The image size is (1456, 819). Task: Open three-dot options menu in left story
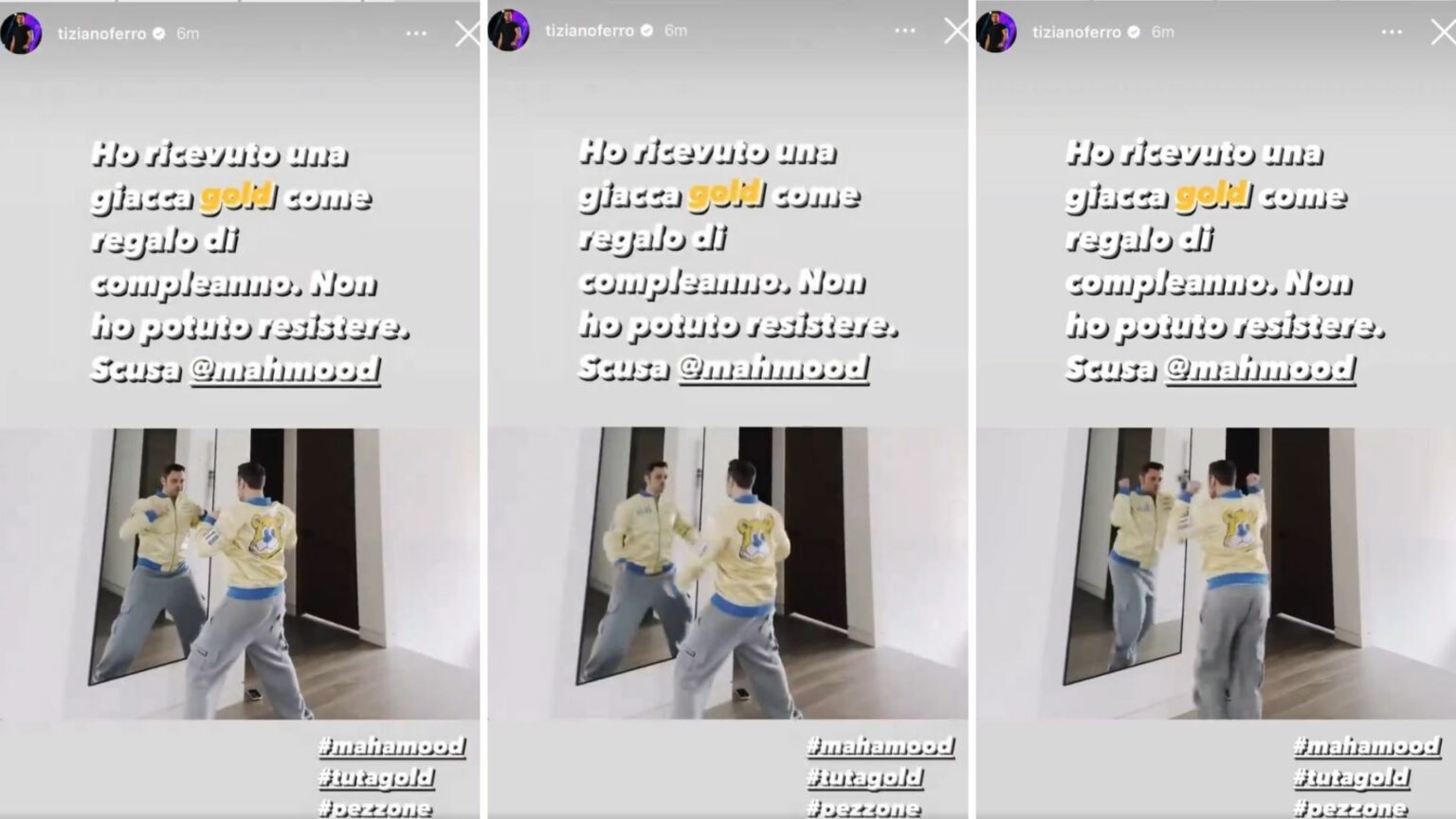(x=416, y=33)
